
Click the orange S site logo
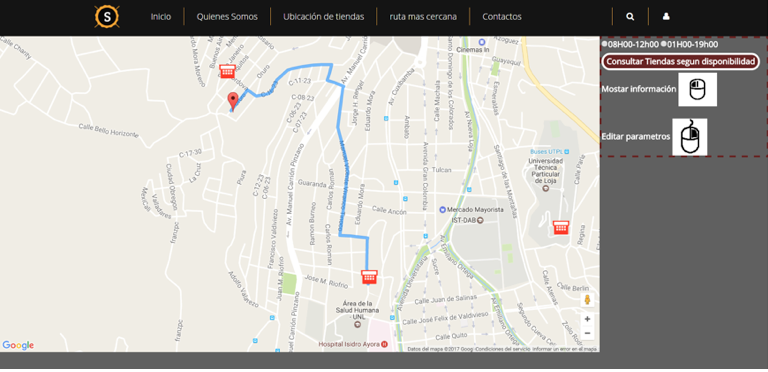point(107,17)
